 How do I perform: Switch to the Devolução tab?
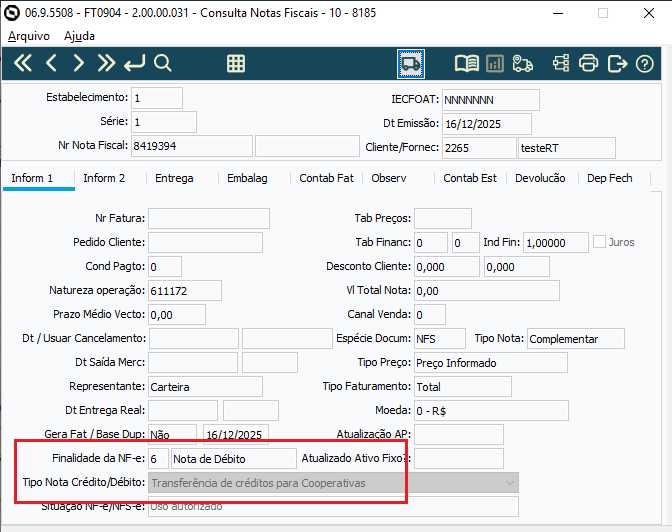[540, 178]
